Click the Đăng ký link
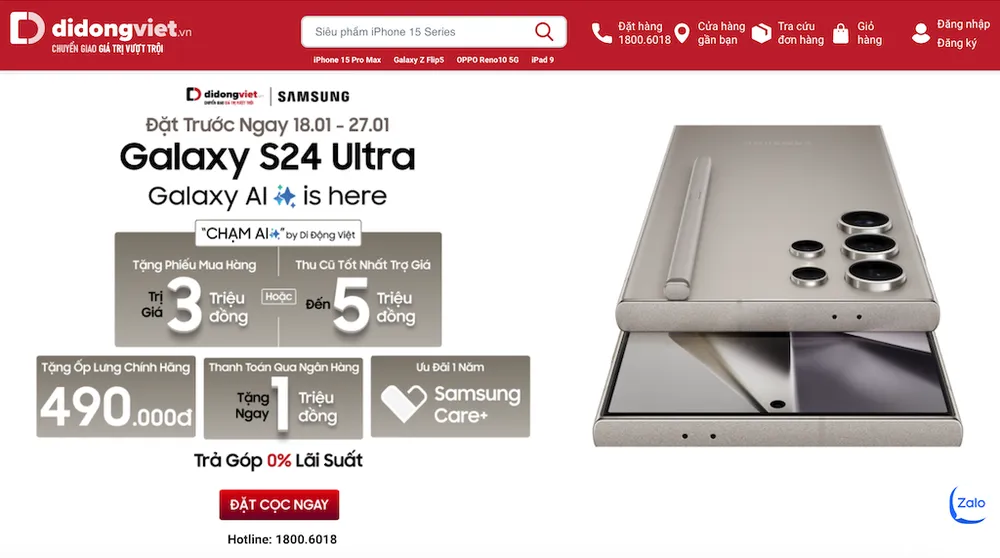The image size is (1000, 558). click(957, 43)
